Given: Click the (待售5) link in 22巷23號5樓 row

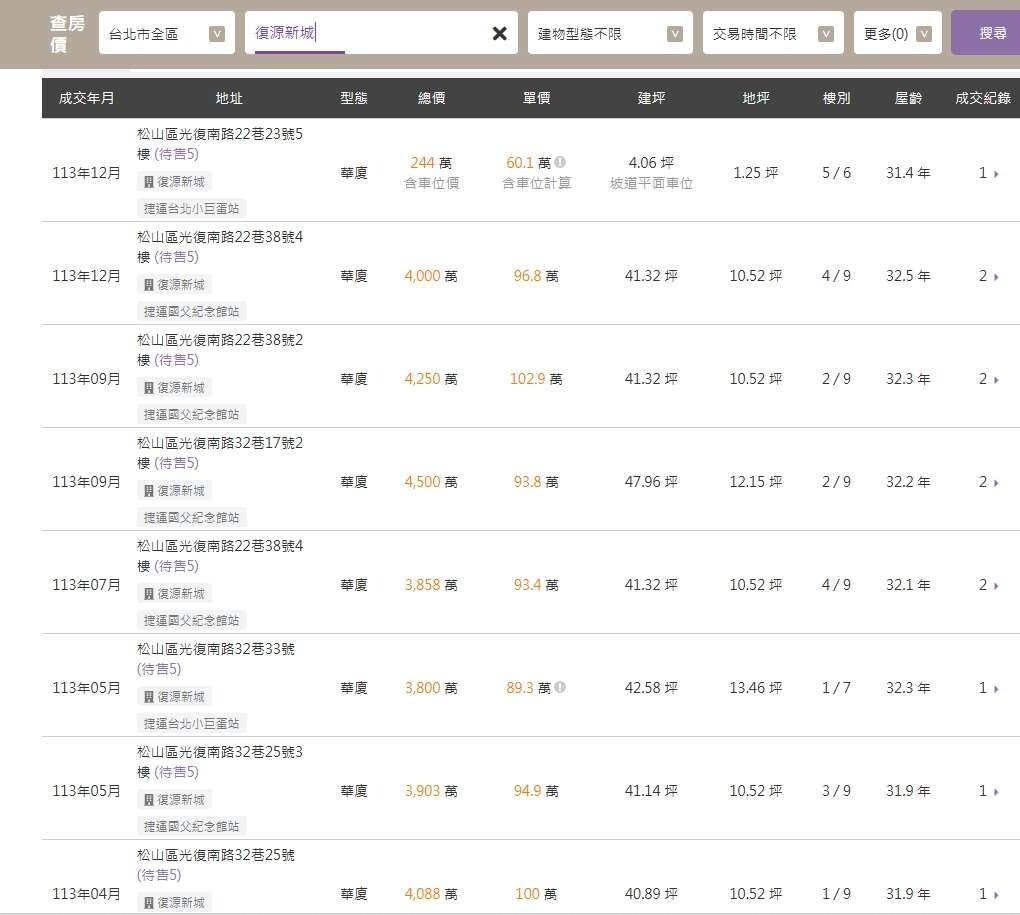Looking at the screenshot, I should pos(176,154).
